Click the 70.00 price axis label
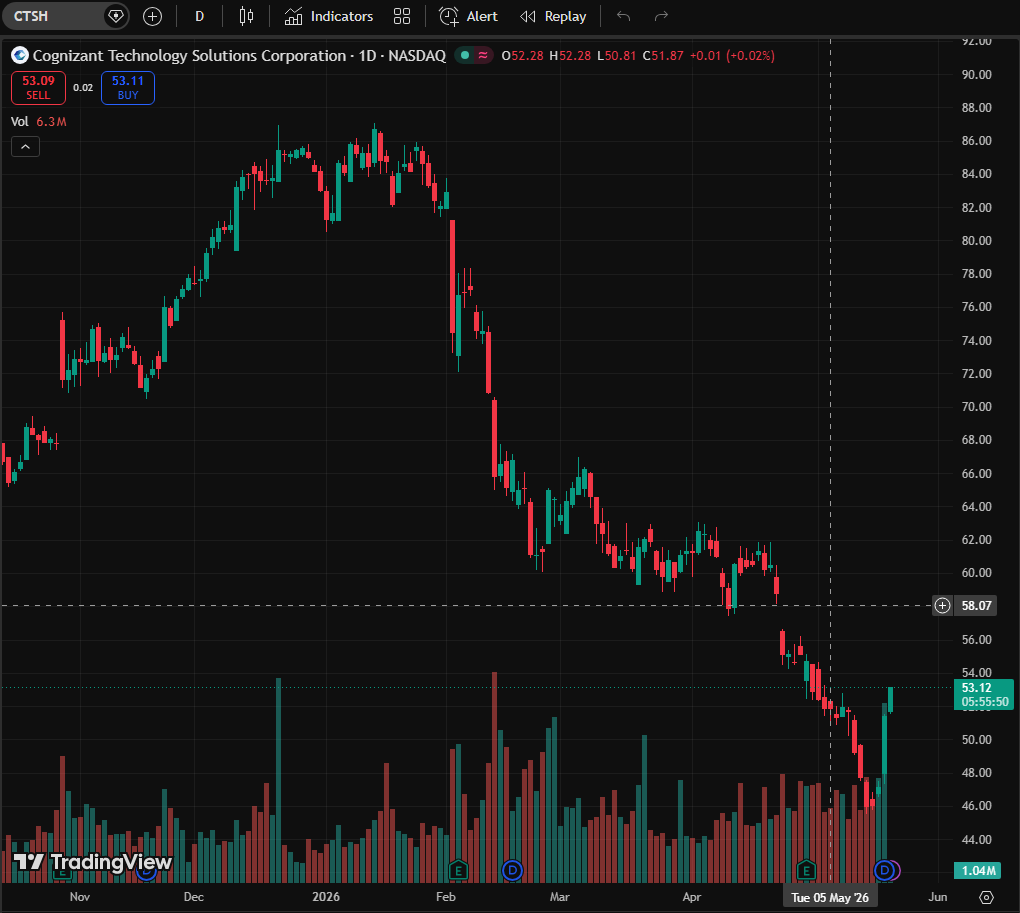 click(x=976, y=406)
